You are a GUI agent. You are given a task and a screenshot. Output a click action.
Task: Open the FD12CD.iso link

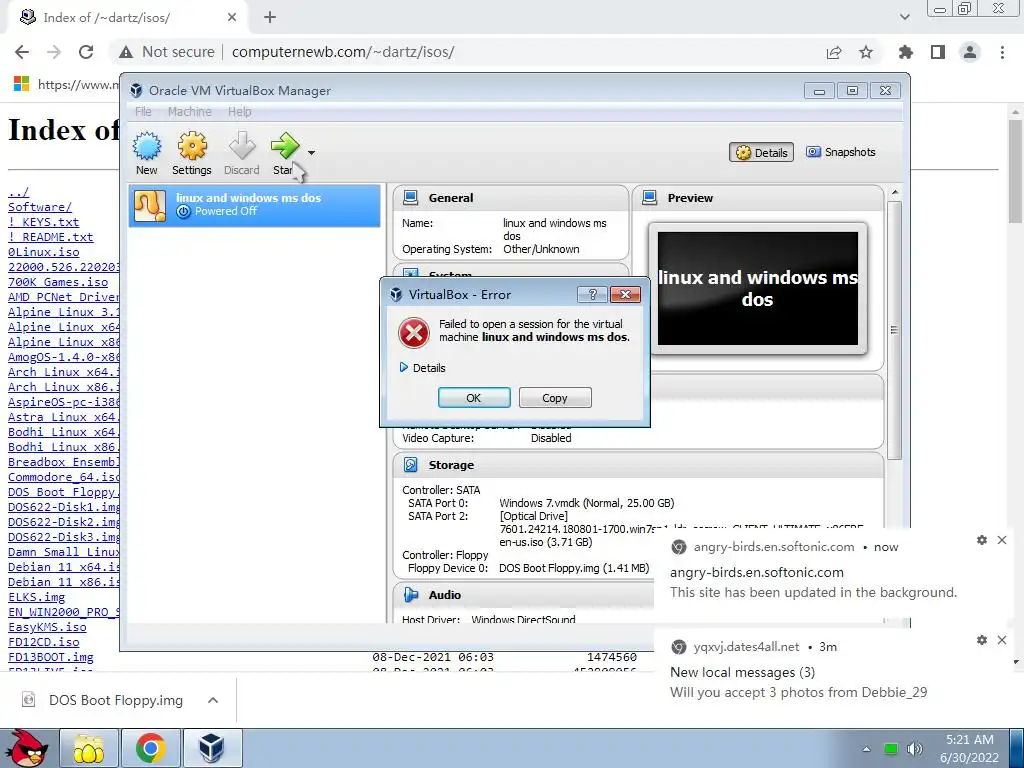click(44, 642)
